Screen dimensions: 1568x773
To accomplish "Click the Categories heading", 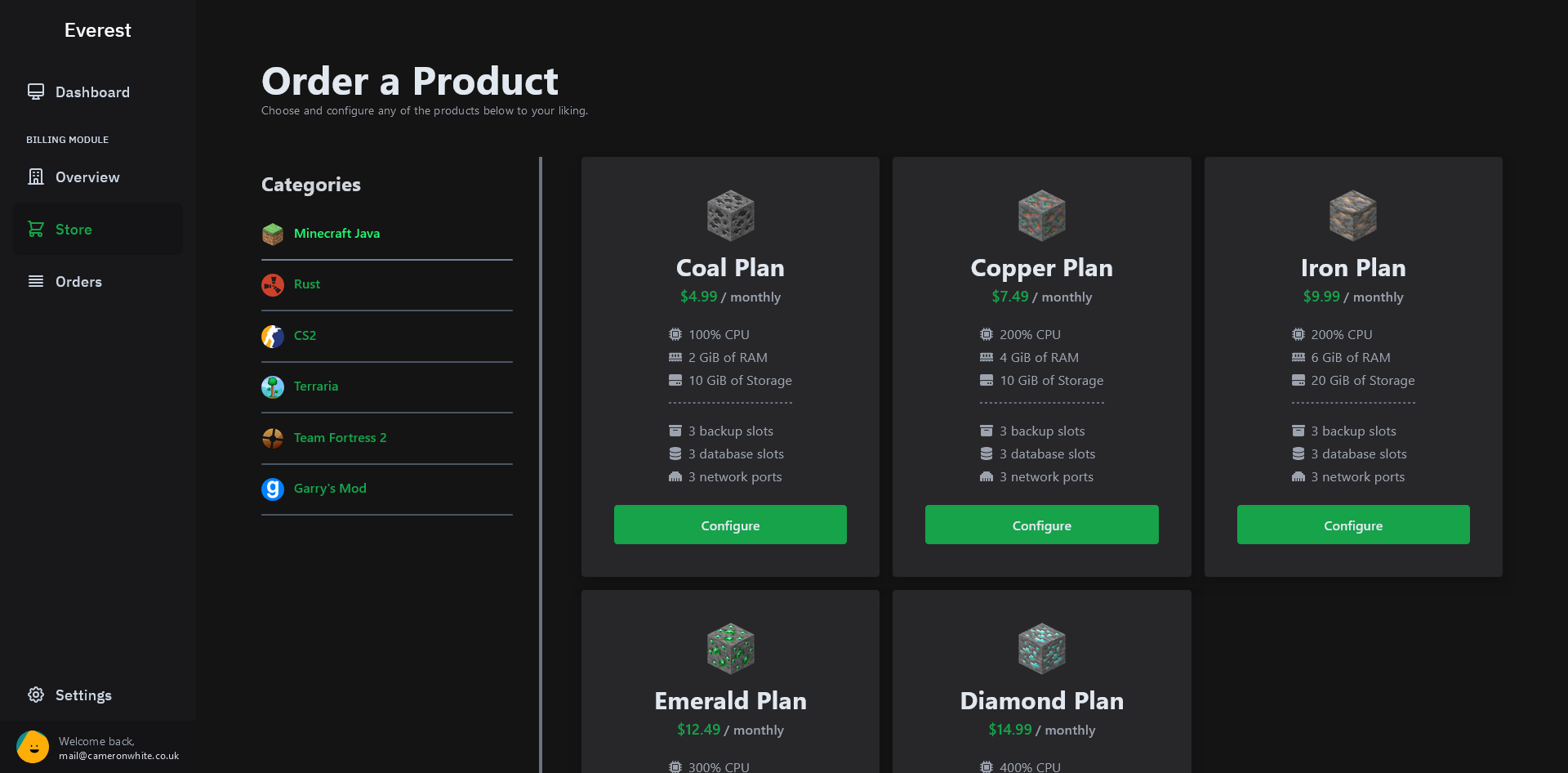I will (x=311, y=185).
